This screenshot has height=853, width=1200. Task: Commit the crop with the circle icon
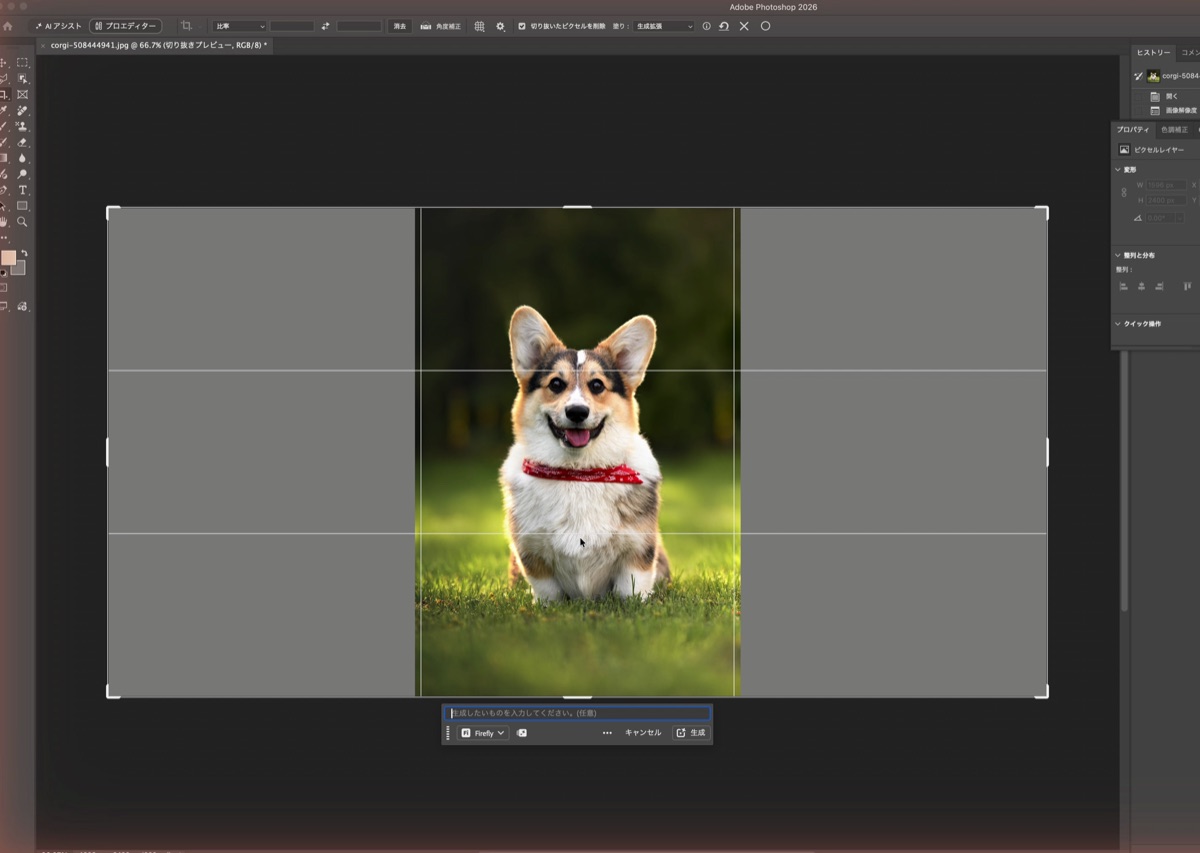765,26
